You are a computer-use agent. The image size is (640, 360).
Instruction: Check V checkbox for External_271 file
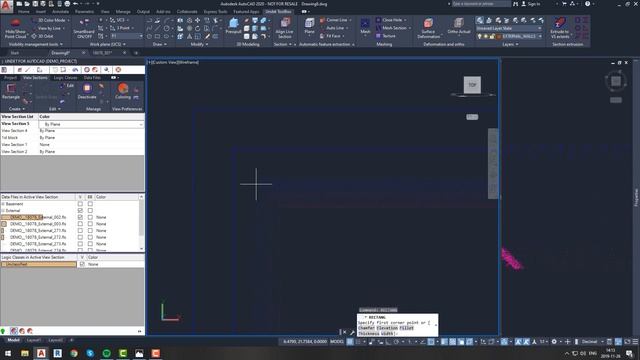(x=80, y=230)
